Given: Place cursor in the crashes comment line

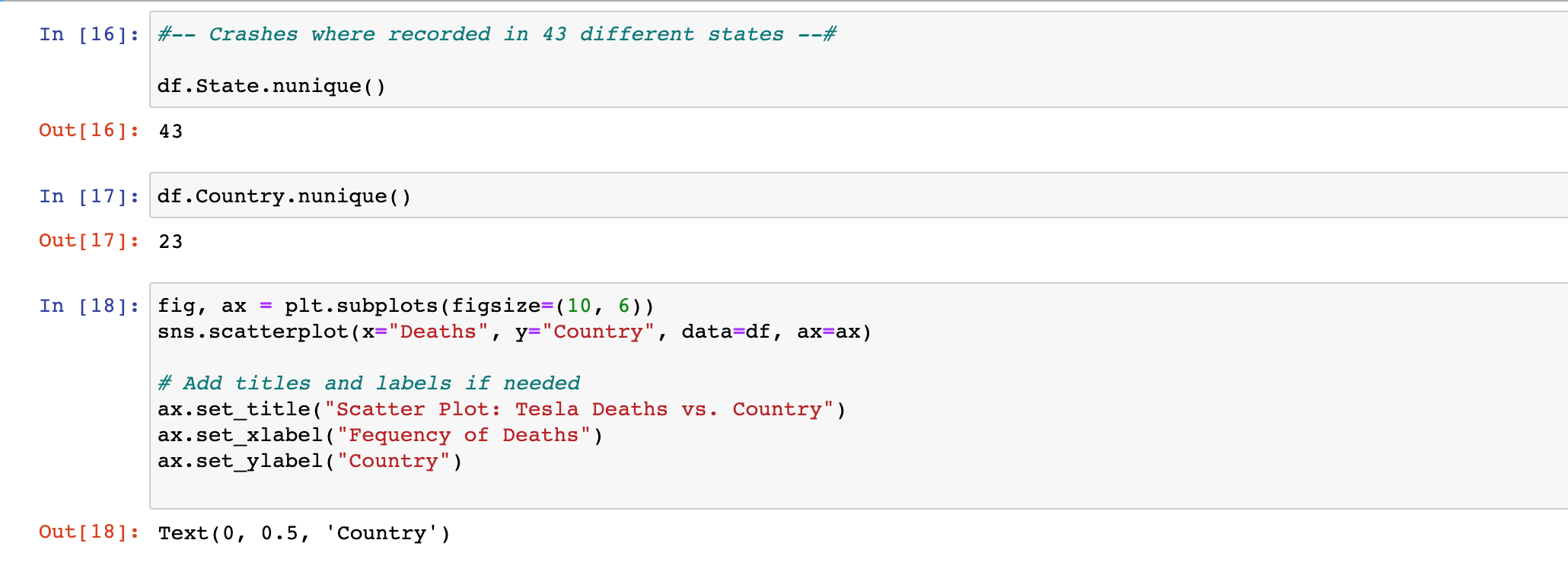Looking at the screenshot, I should coord(496,34).
